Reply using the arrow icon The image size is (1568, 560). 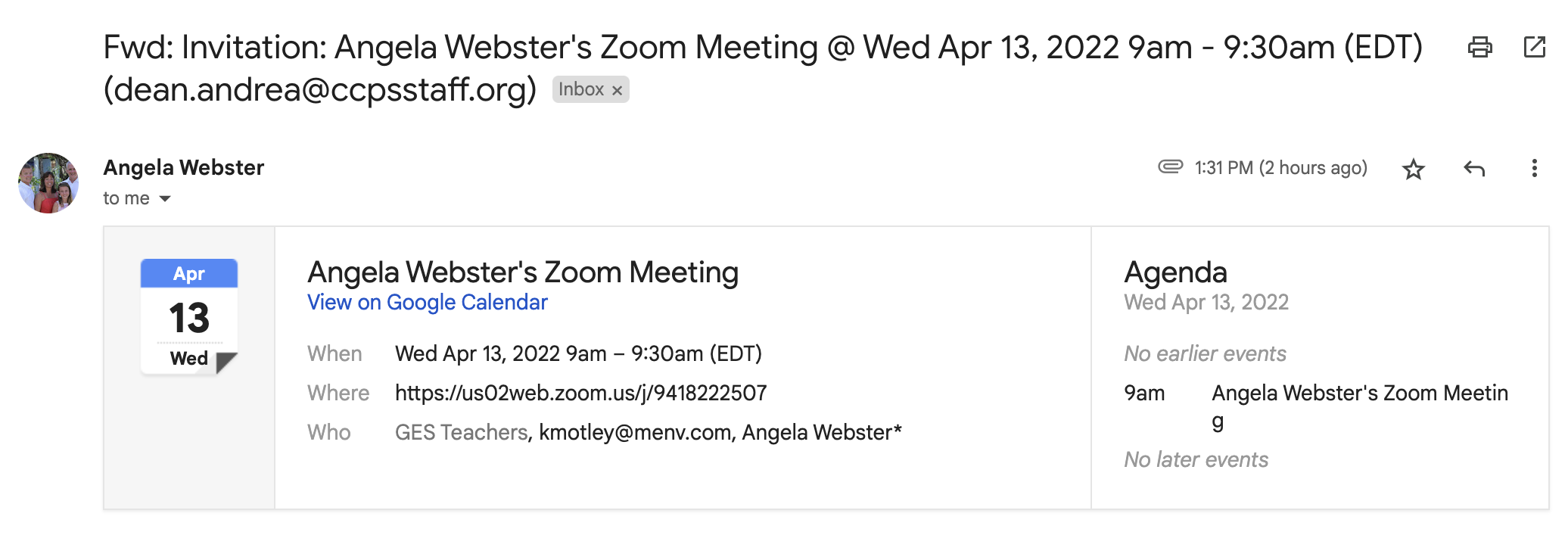1473,169
